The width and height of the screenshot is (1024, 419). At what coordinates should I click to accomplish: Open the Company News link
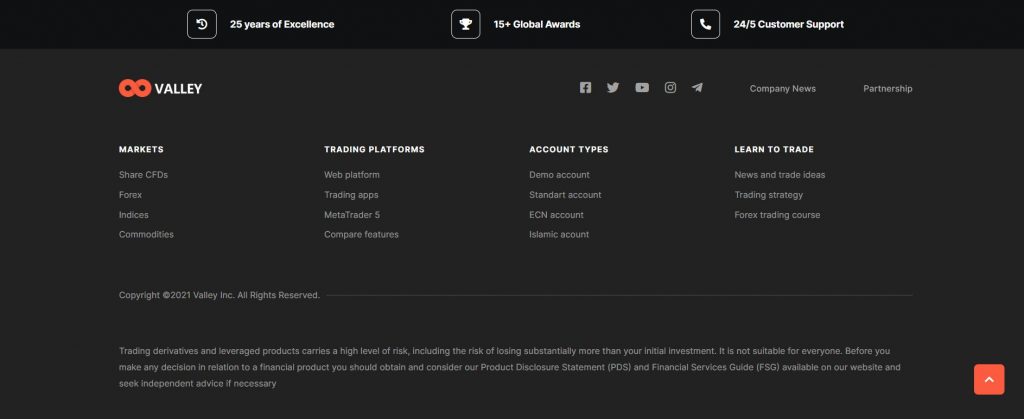pyautogui.click(x=782, y=89)
